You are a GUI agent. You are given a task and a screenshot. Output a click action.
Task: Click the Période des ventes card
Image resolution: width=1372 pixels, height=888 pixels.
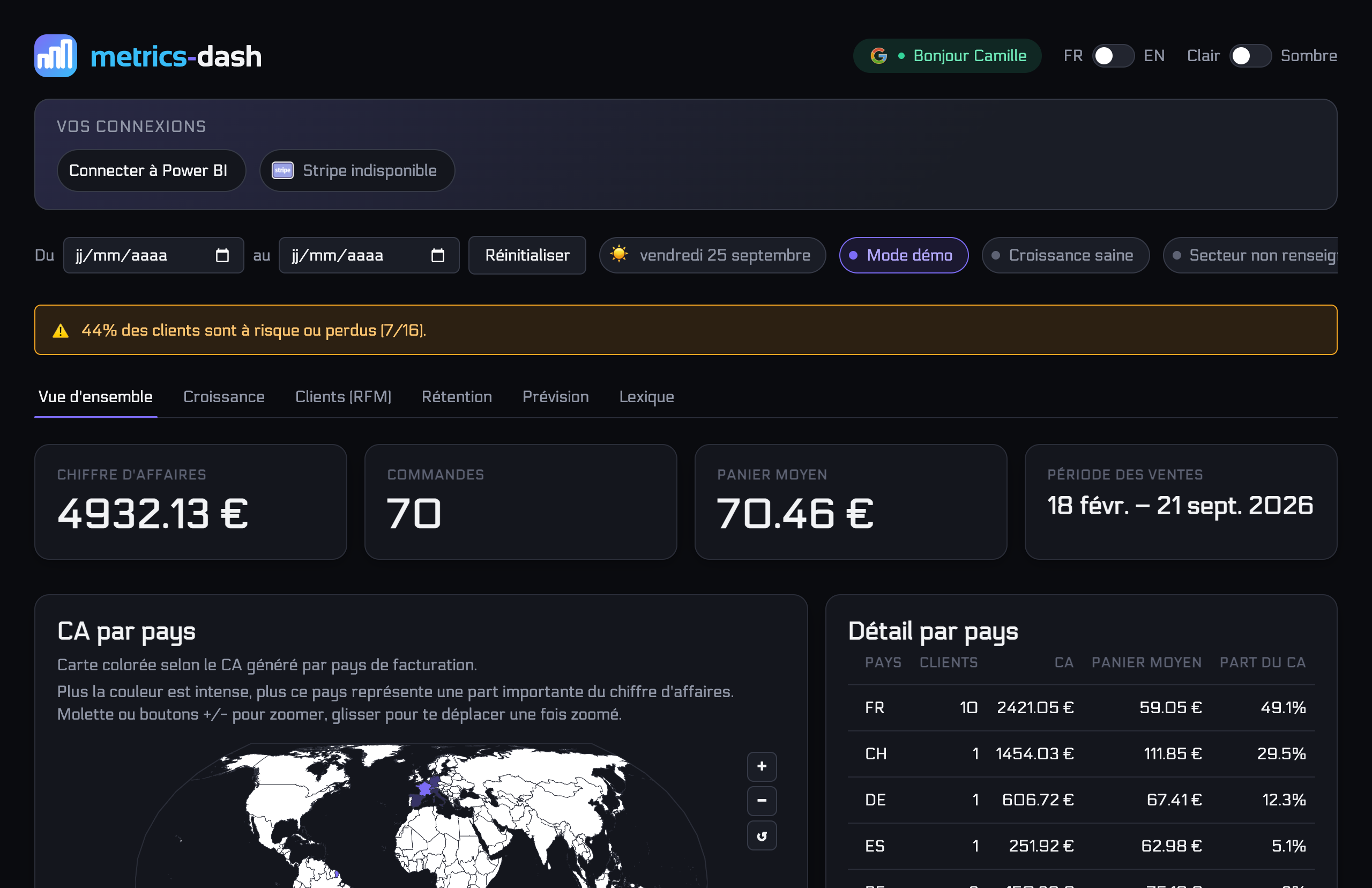[x=1181, y=502]
